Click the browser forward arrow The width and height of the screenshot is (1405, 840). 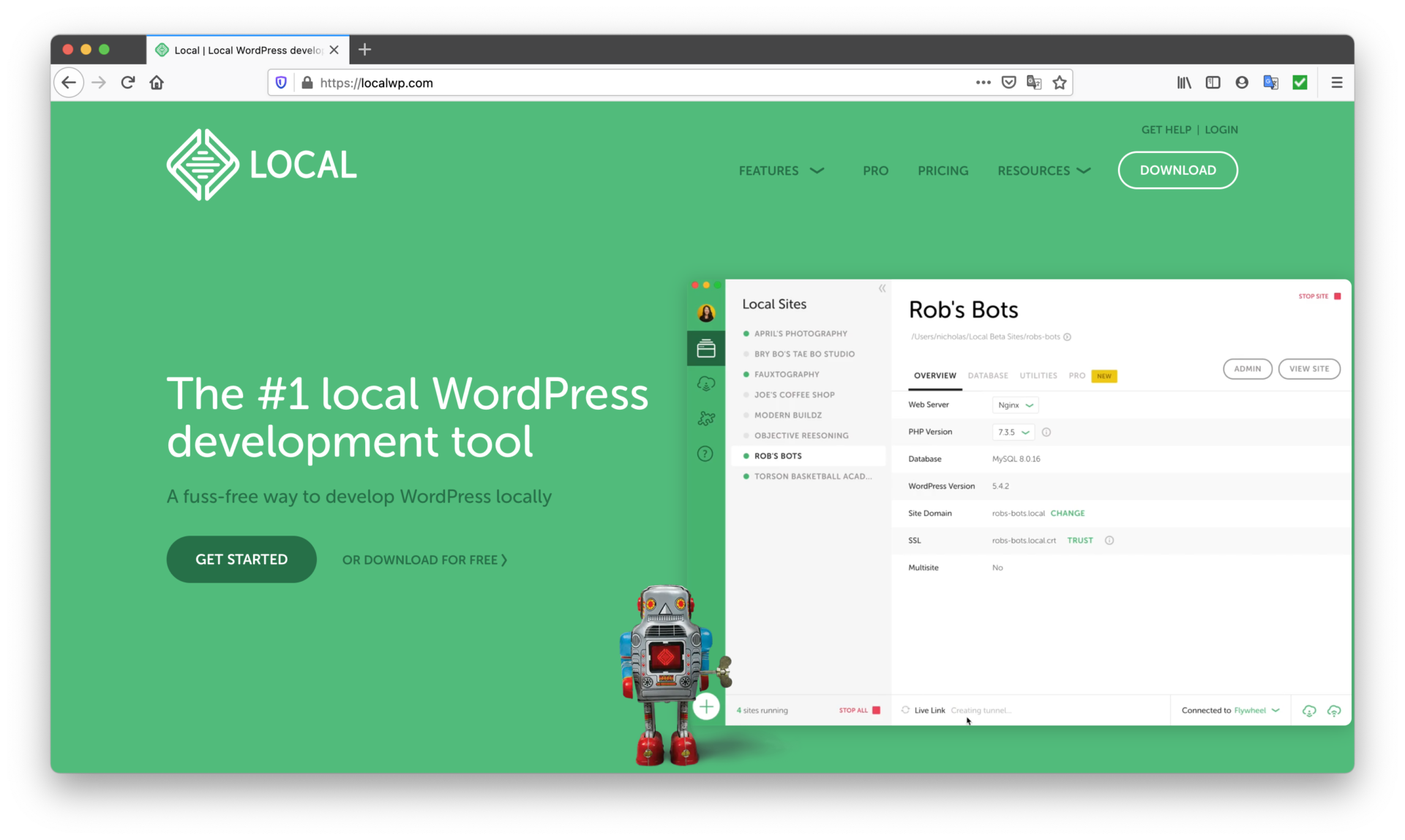(99, 83)
